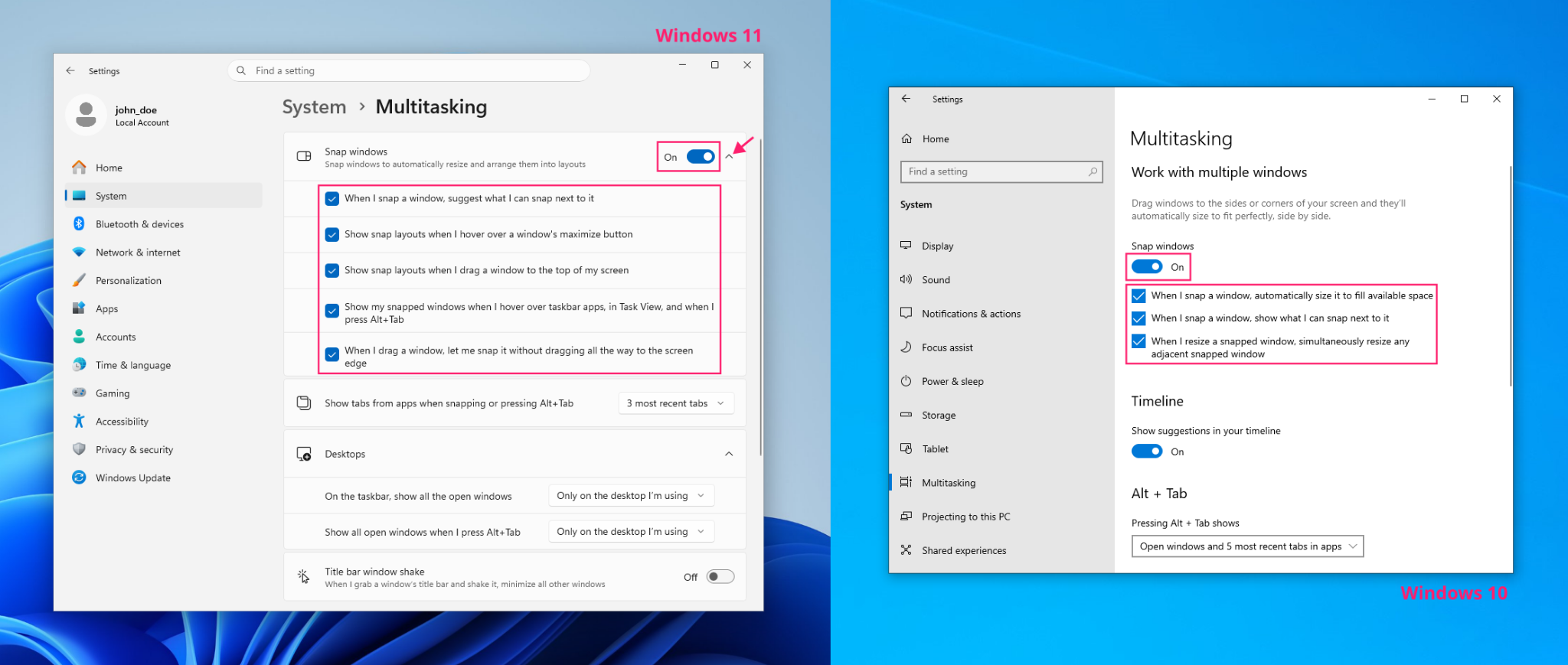Click the Windows 10 Settings page scrollbar
Screen dimensions: 1568x665
click(1511, 275)
